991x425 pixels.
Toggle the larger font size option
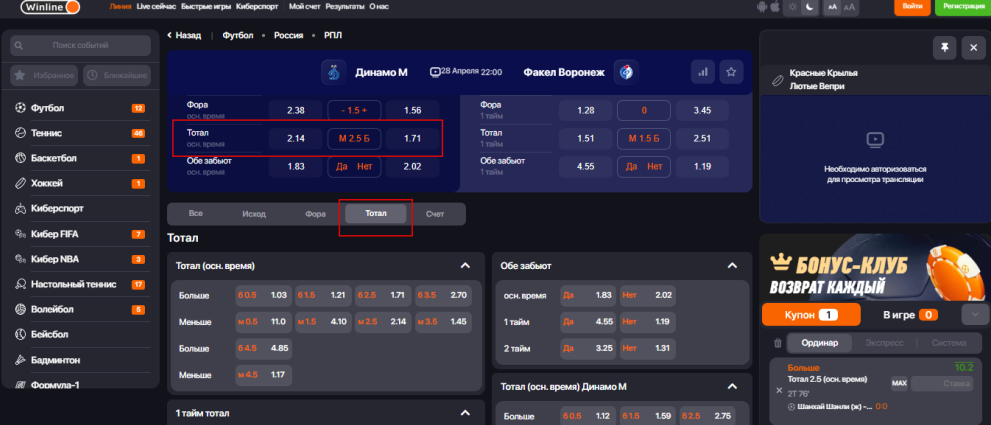849,7
